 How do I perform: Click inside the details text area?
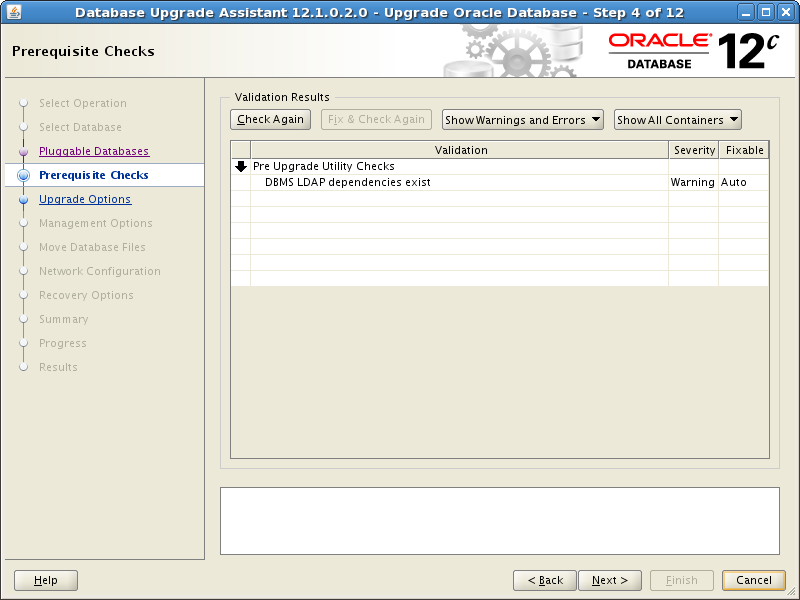[499, 520]
